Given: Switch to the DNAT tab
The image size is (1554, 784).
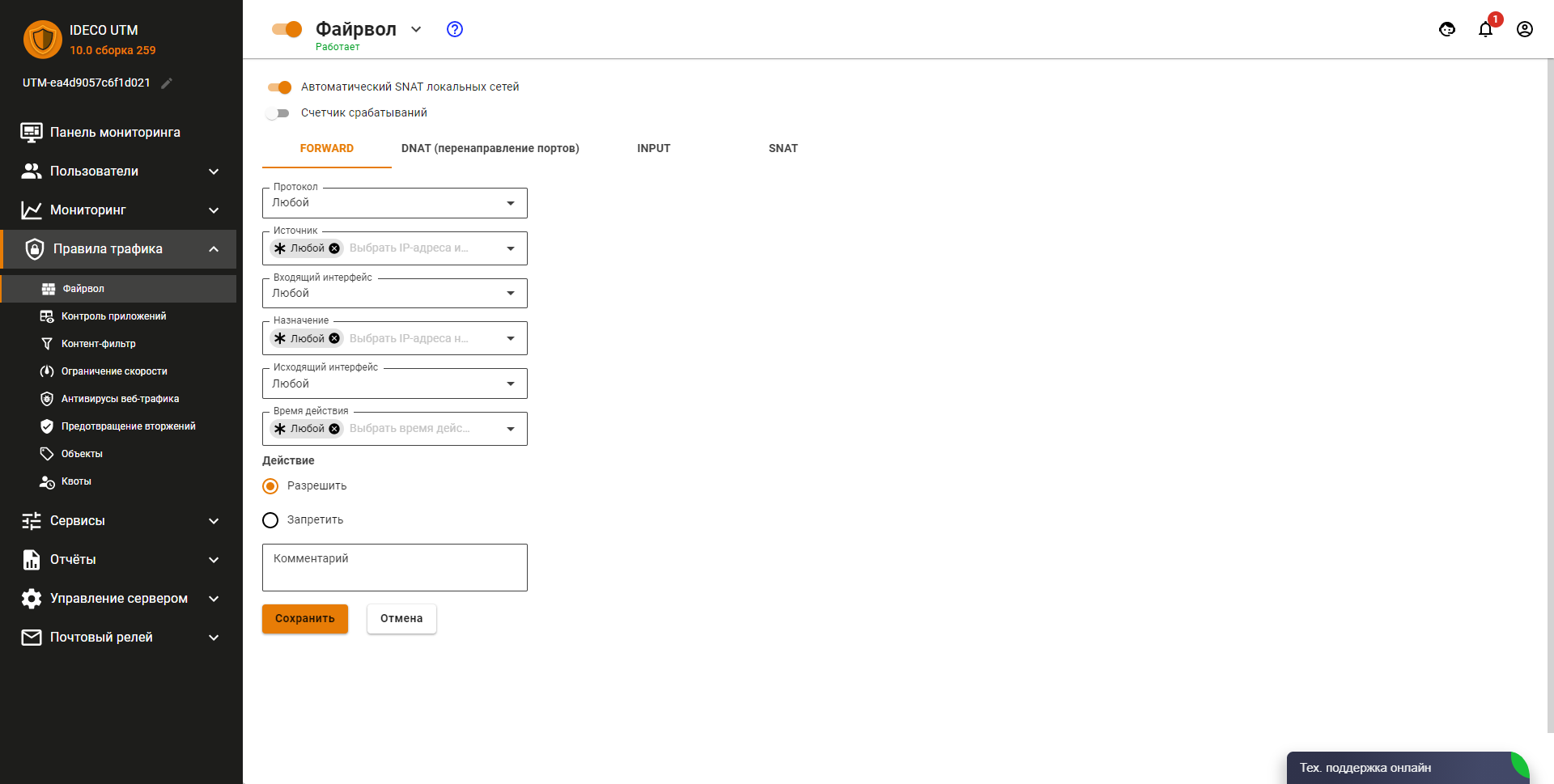Looking at the screenshot, I should tap(490, 148).
